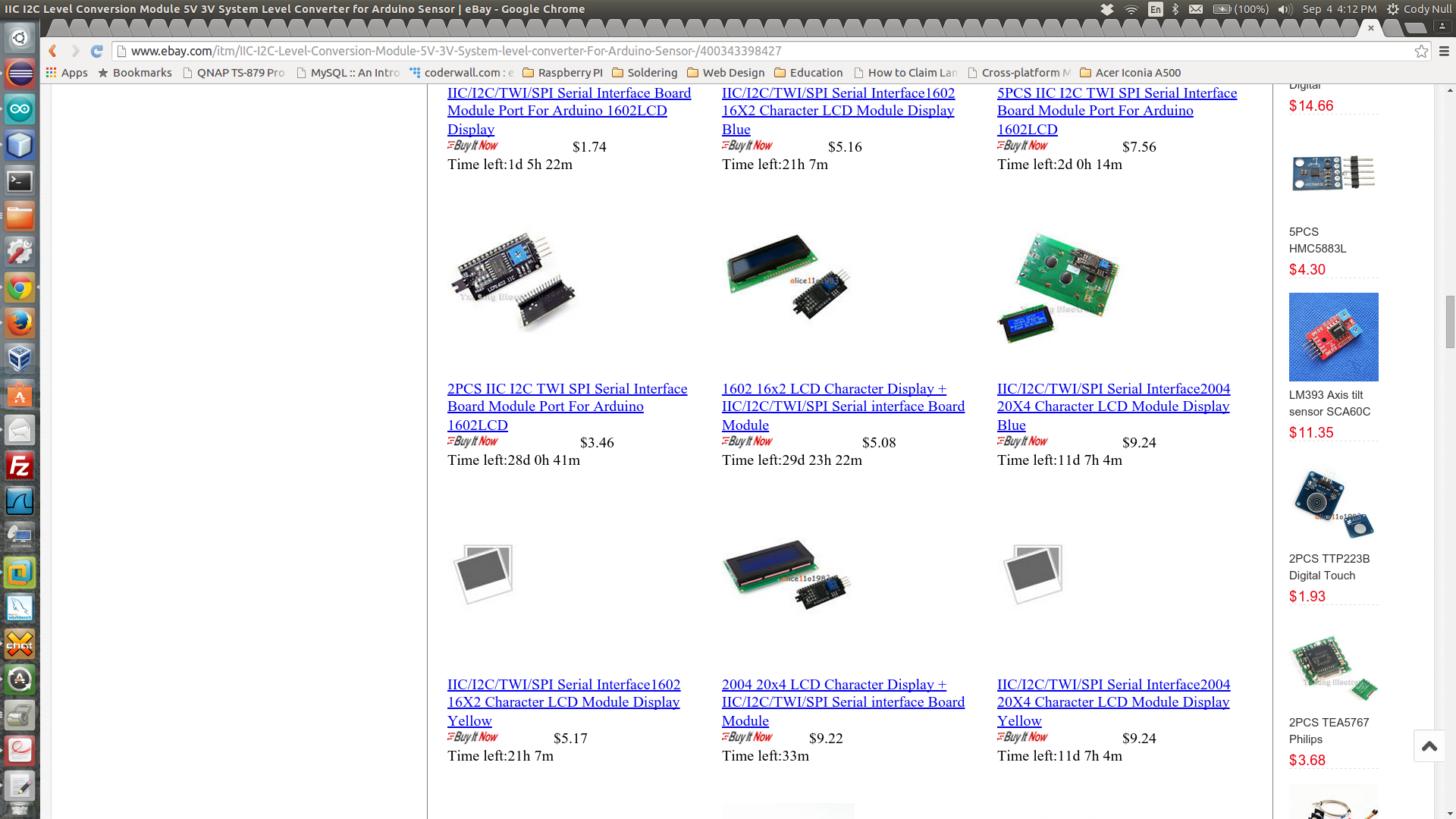Screen dimensions: 1456x819
Task: Open Interface2004 20X4 Display Yellow link
Action: 1113,702
